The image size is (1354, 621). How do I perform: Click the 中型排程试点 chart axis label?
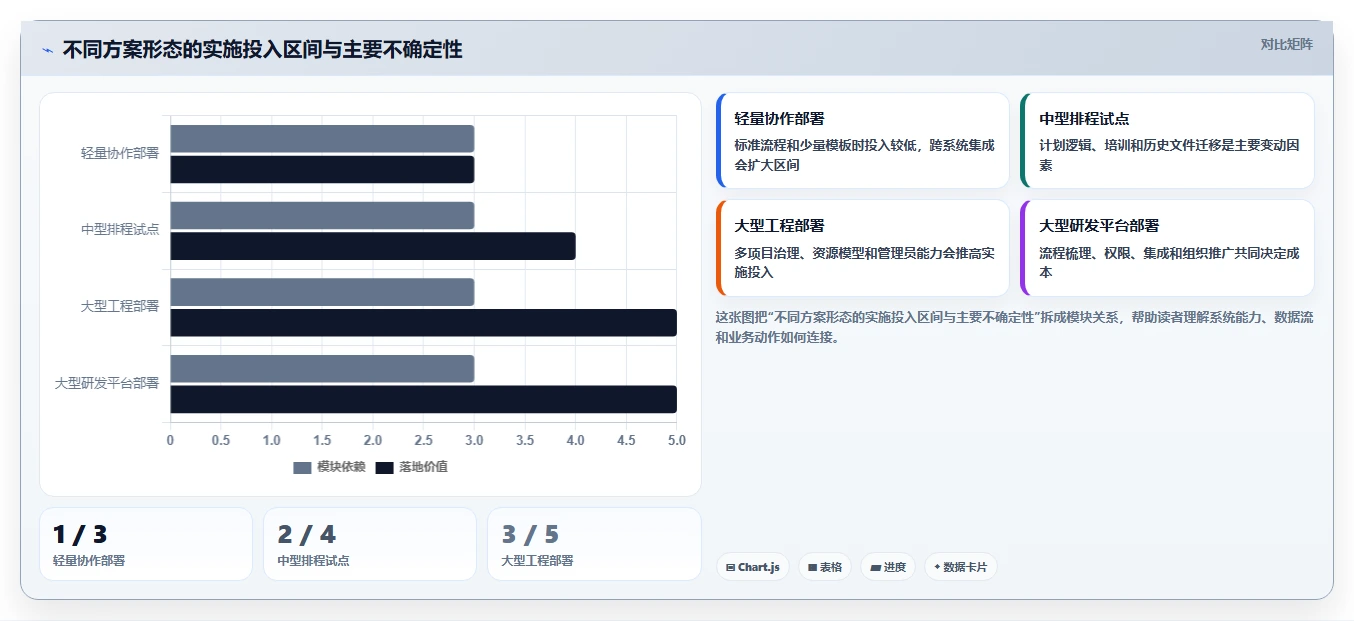coord(120,229)
